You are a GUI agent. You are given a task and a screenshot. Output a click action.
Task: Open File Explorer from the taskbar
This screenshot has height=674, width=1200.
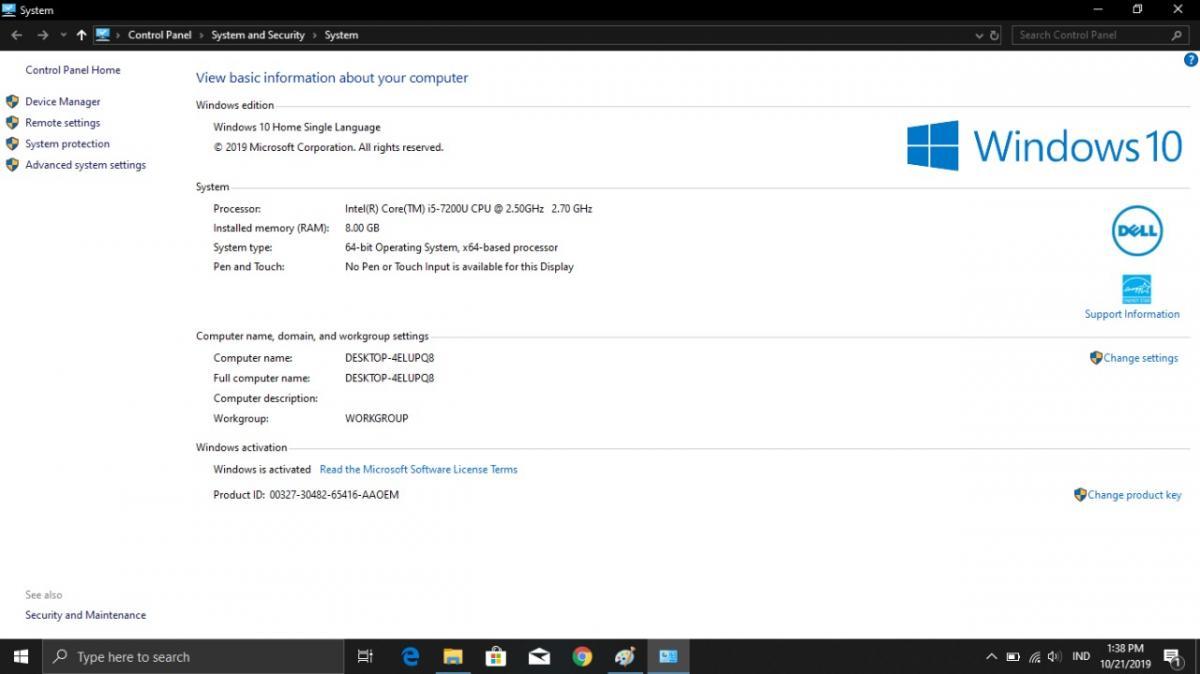coord(453,657)
